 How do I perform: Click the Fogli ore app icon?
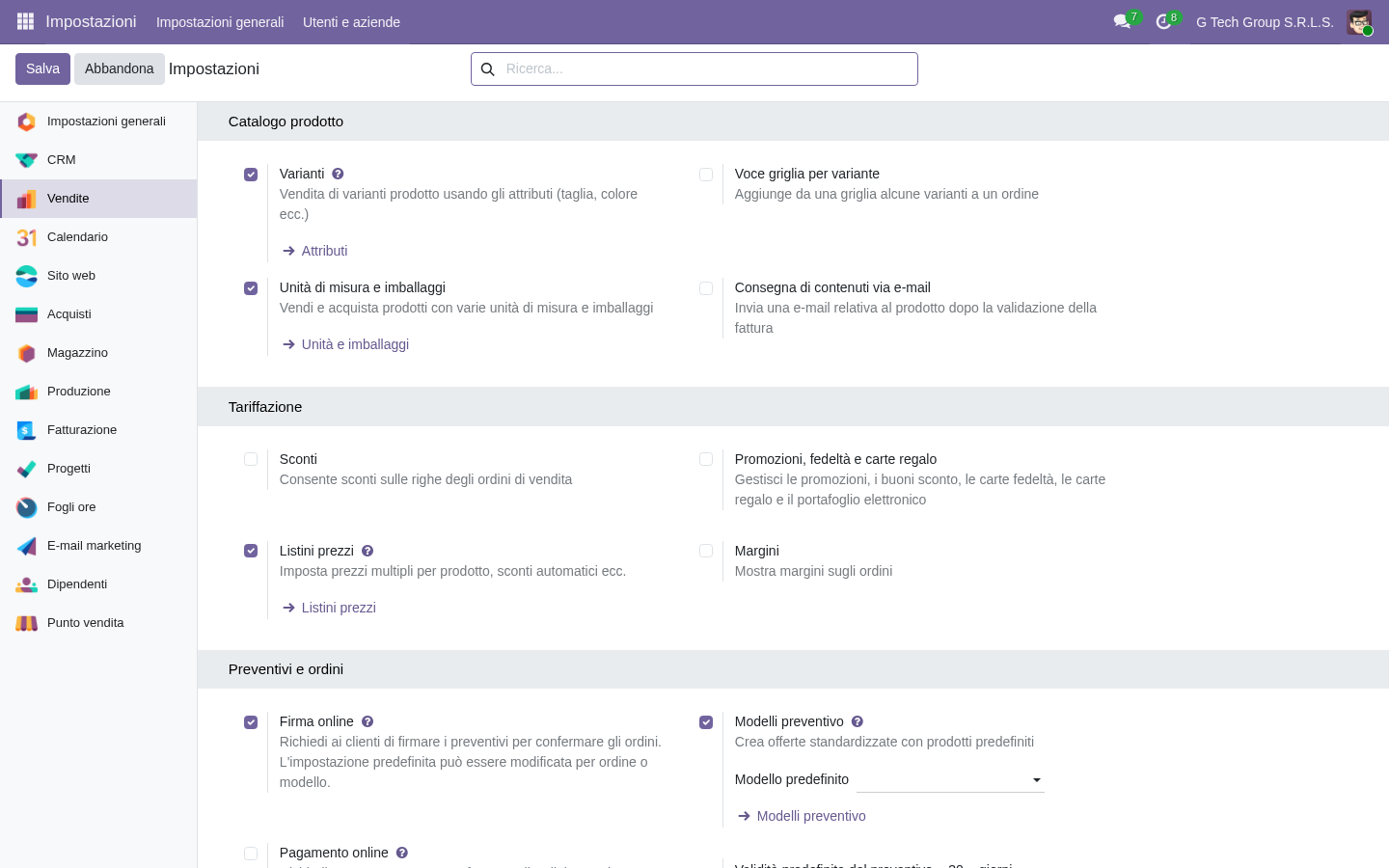tap(27, 507)
